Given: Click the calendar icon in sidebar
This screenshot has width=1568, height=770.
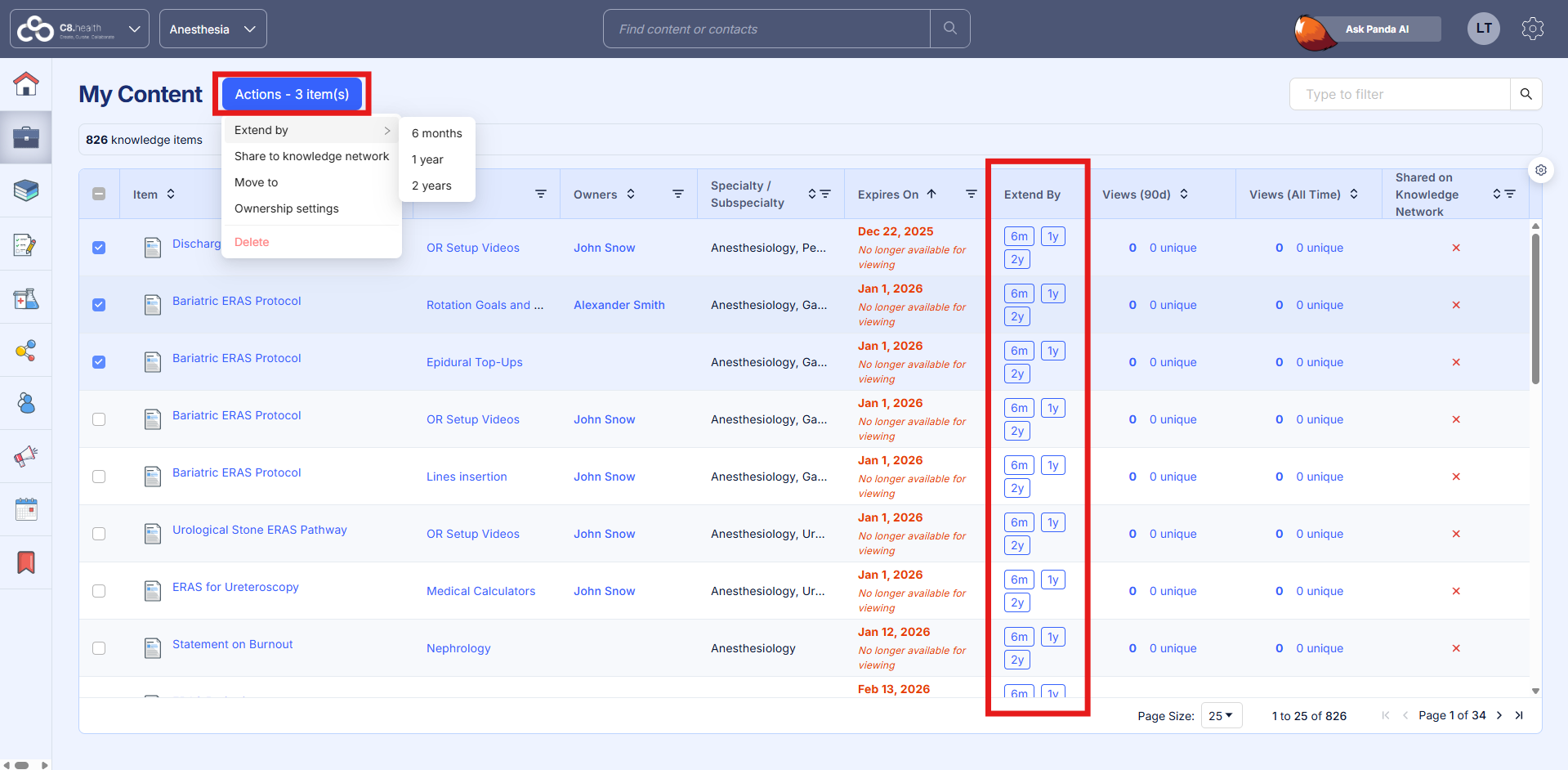Looking at the screenshot, I should coord(26,509).
